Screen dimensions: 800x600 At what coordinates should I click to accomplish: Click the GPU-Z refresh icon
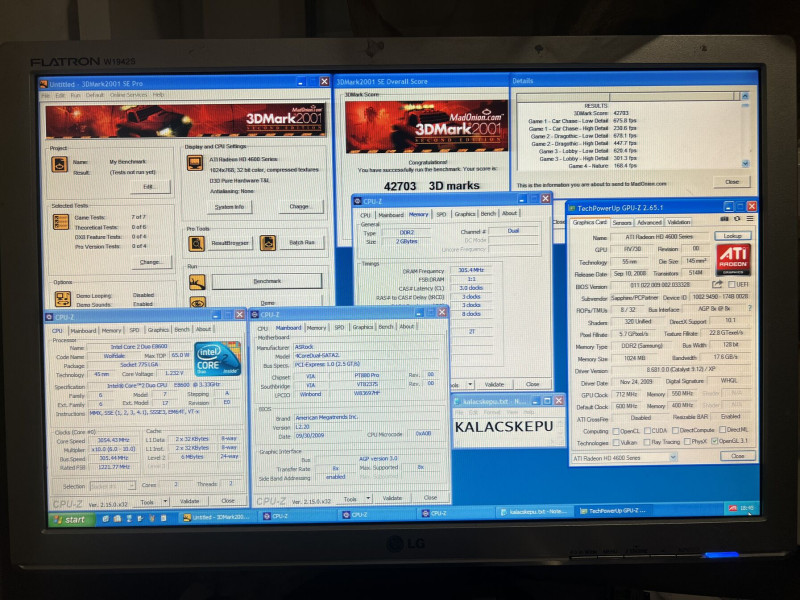(x=737, y=219)
